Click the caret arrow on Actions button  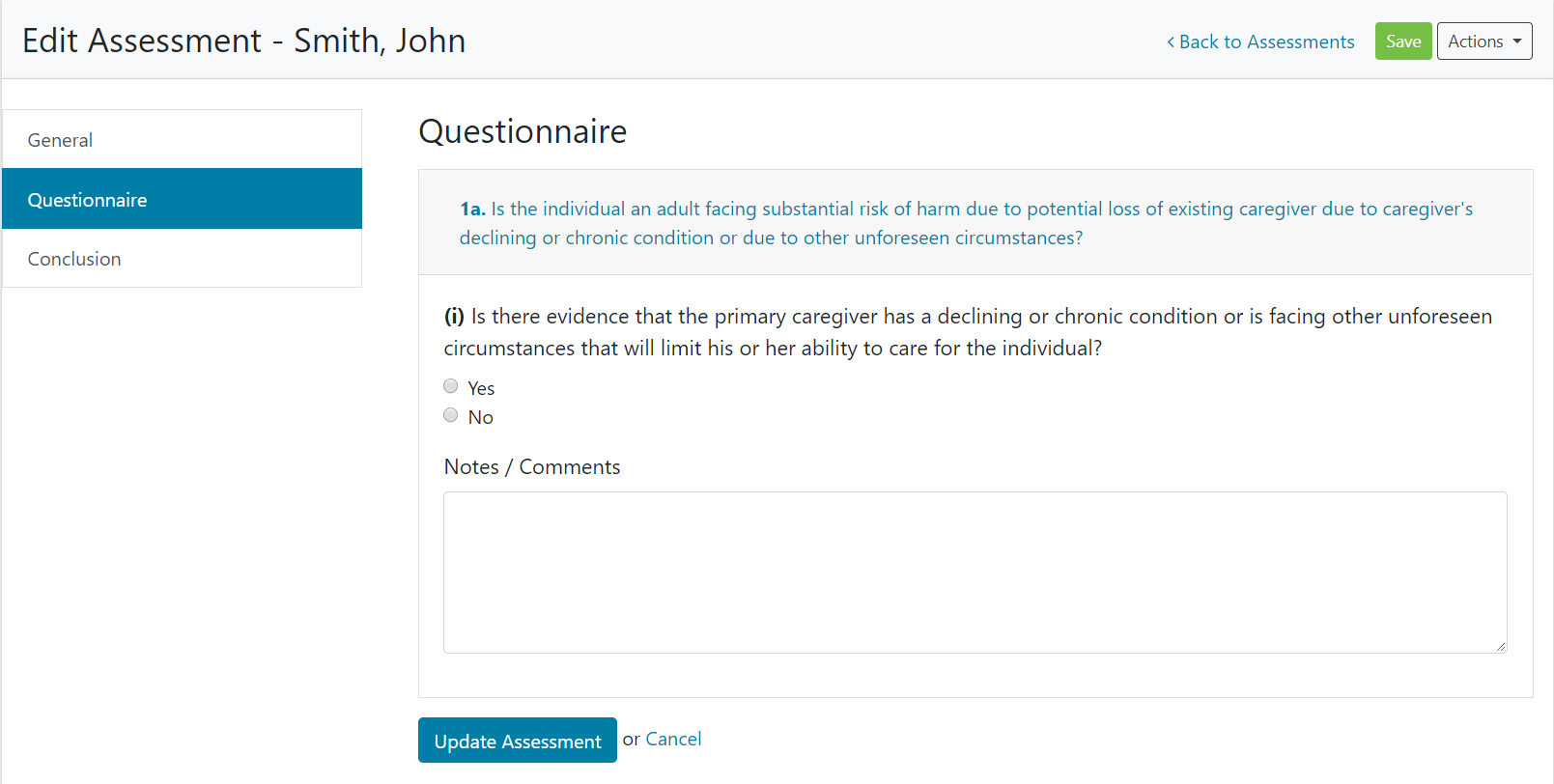(1517, 42)
